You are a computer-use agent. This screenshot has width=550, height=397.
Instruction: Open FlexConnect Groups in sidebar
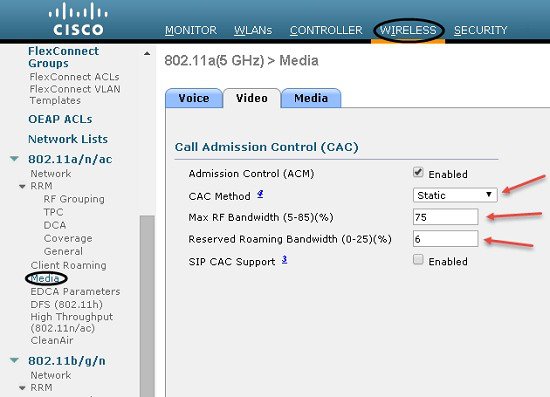point(63,57)
